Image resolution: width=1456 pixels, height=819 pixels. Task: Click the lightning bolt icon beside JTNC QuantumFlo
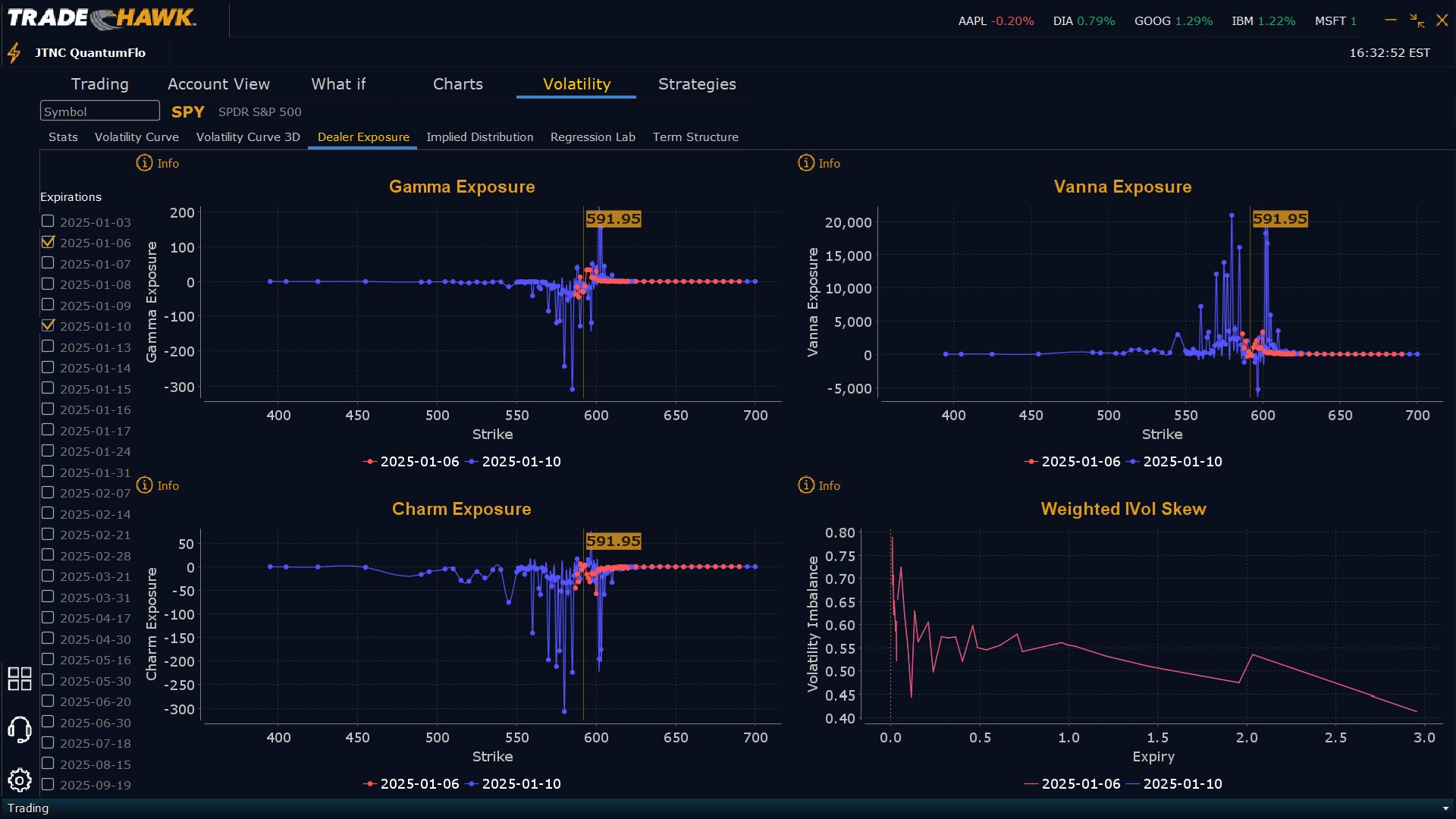(14, 53)
